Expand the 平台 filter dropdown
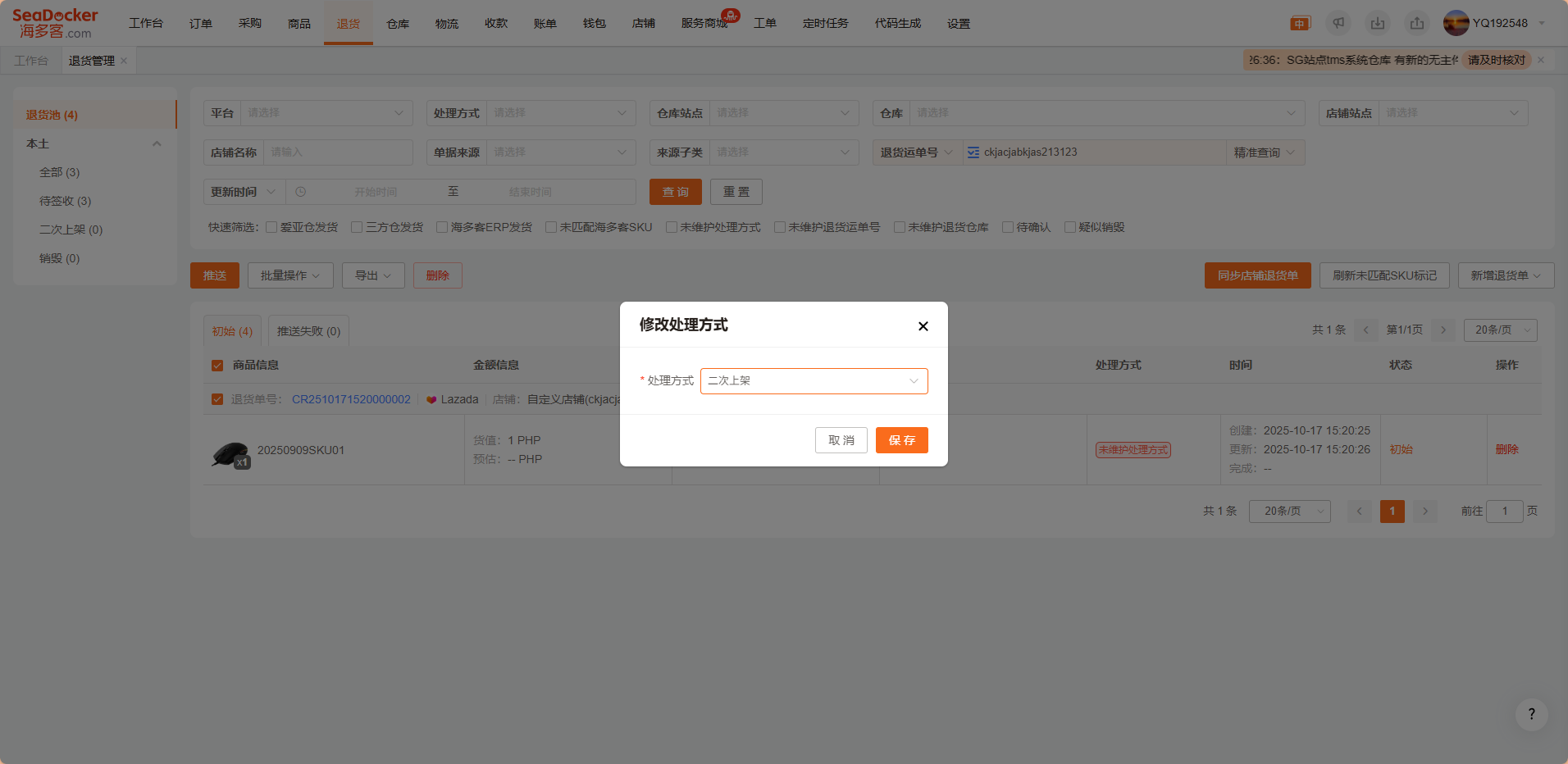 pyautogui.click(x=326, y=113)
